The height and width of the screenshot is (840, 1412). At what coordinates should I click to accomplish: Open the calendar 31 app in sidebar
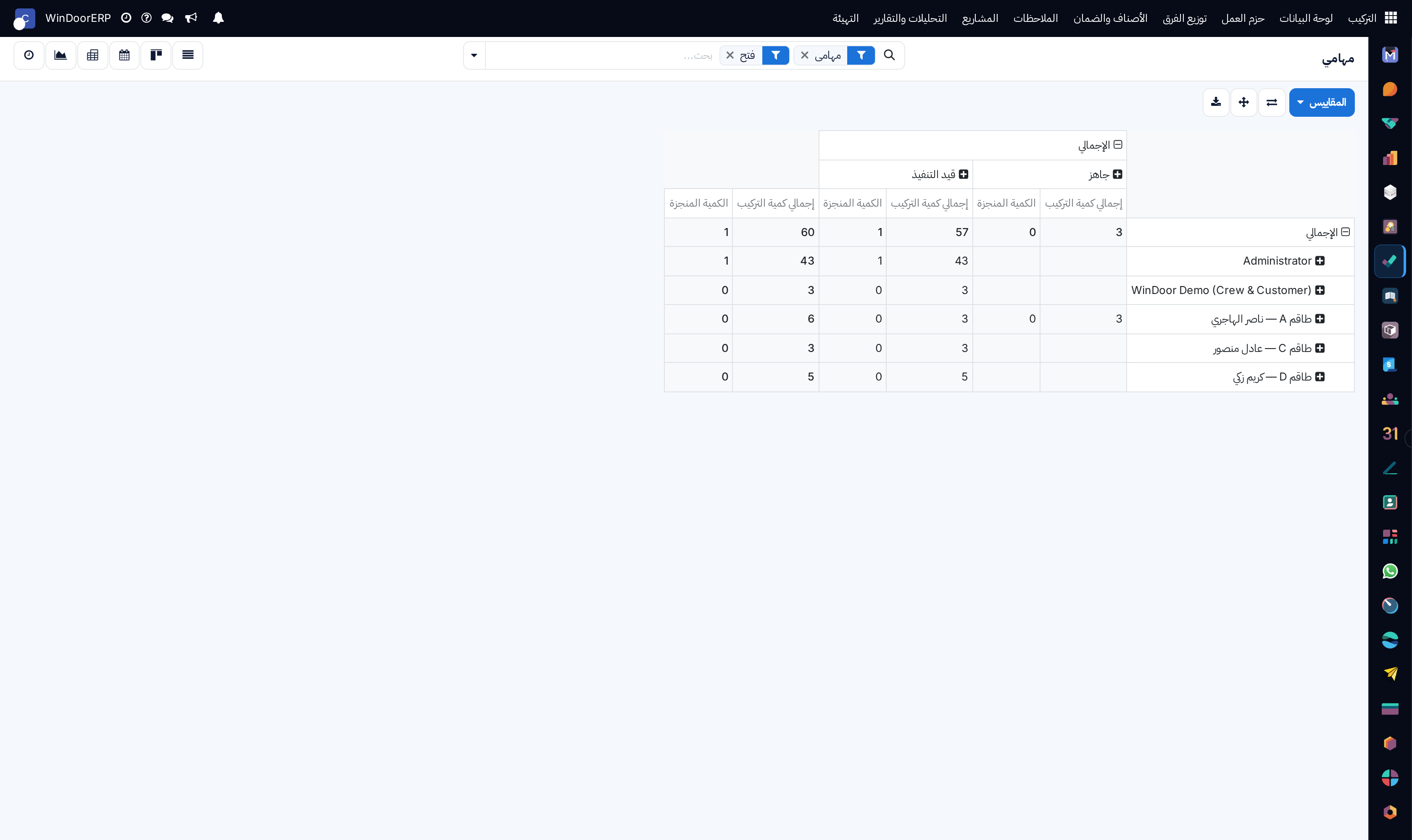1390,433
